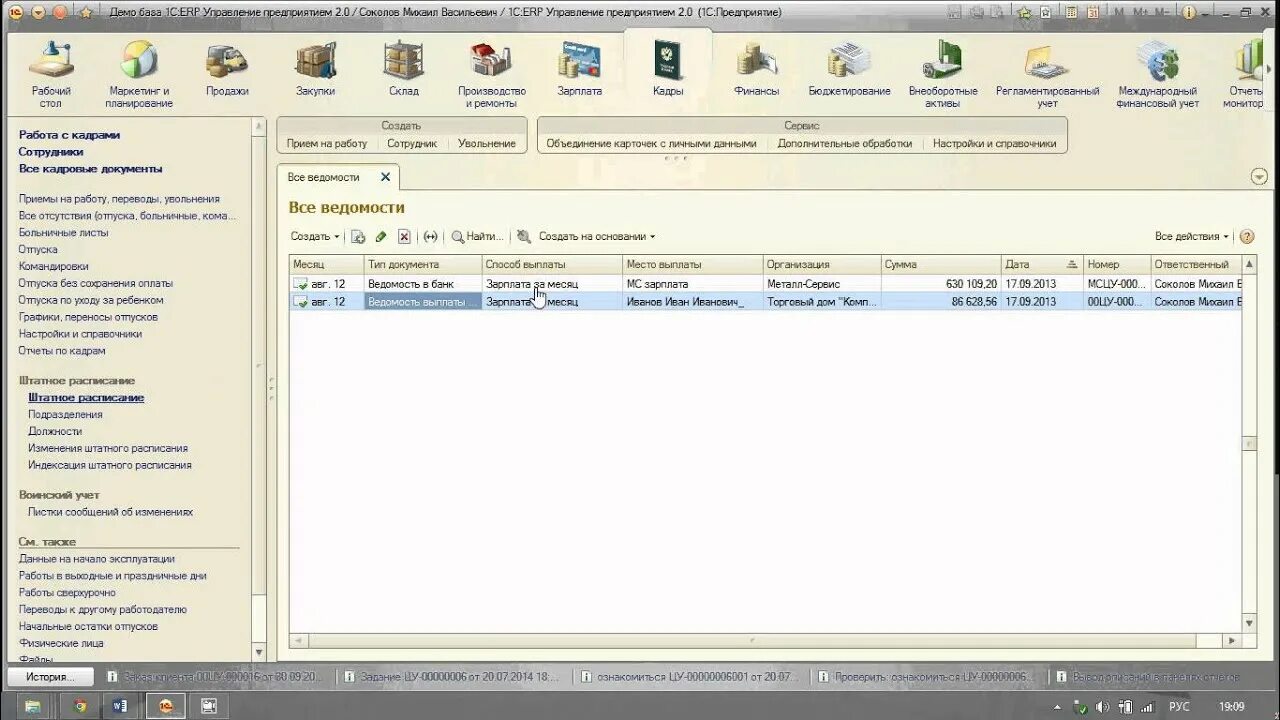The width and height of the screenshot is (1280, 720).
Task: Open Дополнительные обработки service
Action: pyautogui.click(x=845, y=143)
